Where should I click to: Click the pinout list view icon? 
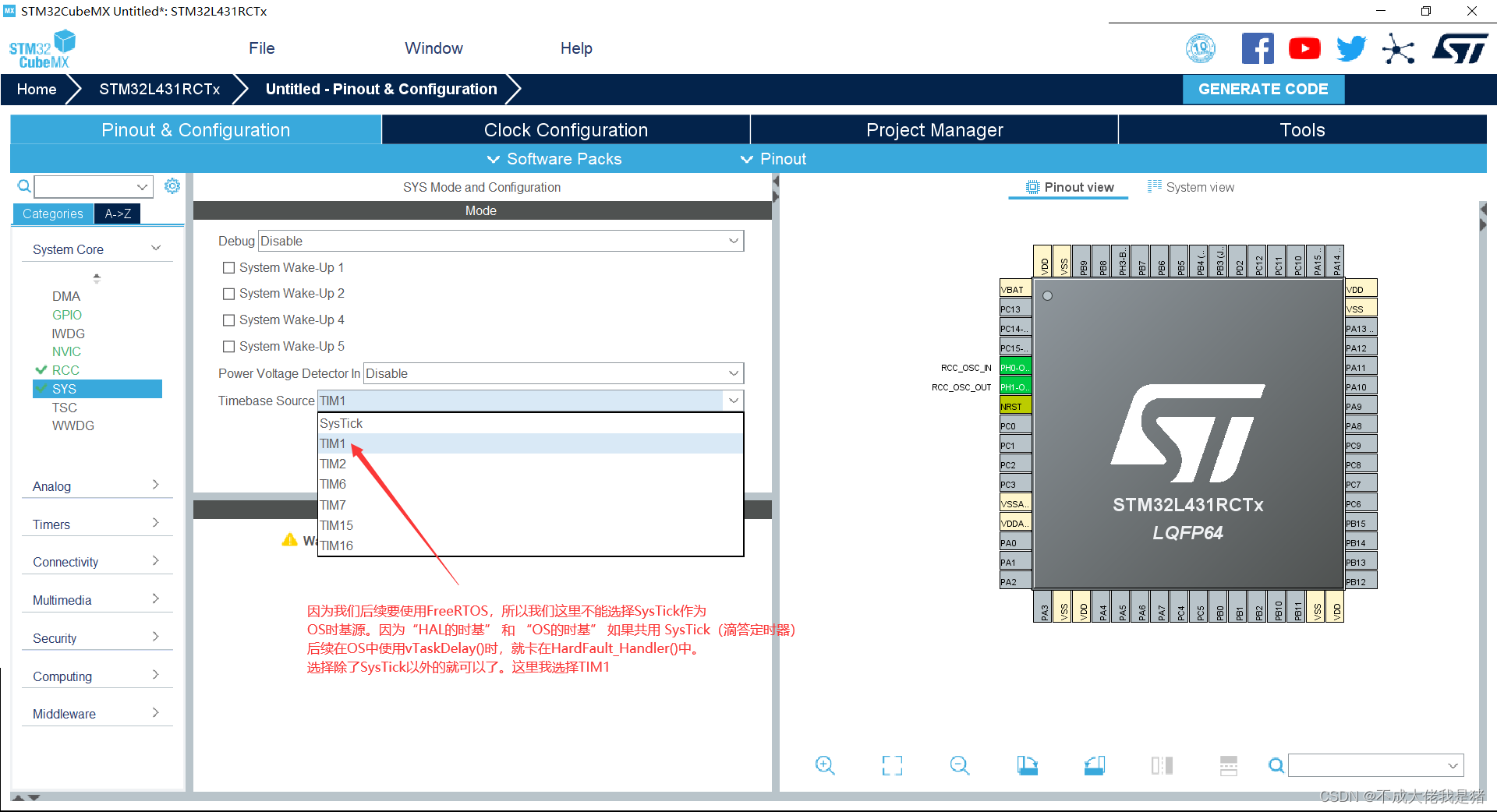coord(1229,765)
